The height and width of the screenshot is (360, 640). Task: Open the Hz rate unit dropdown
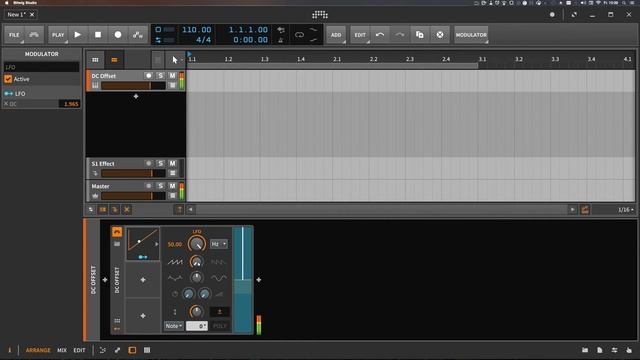point(219,244)
